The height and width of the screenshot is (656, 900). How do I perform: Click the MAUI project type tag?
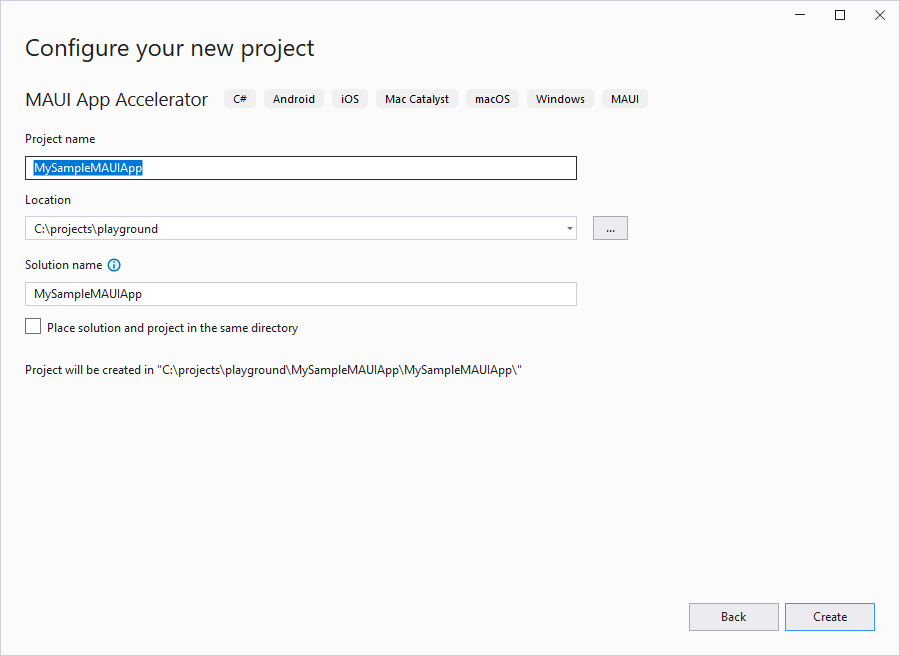(x=625, y=99)
